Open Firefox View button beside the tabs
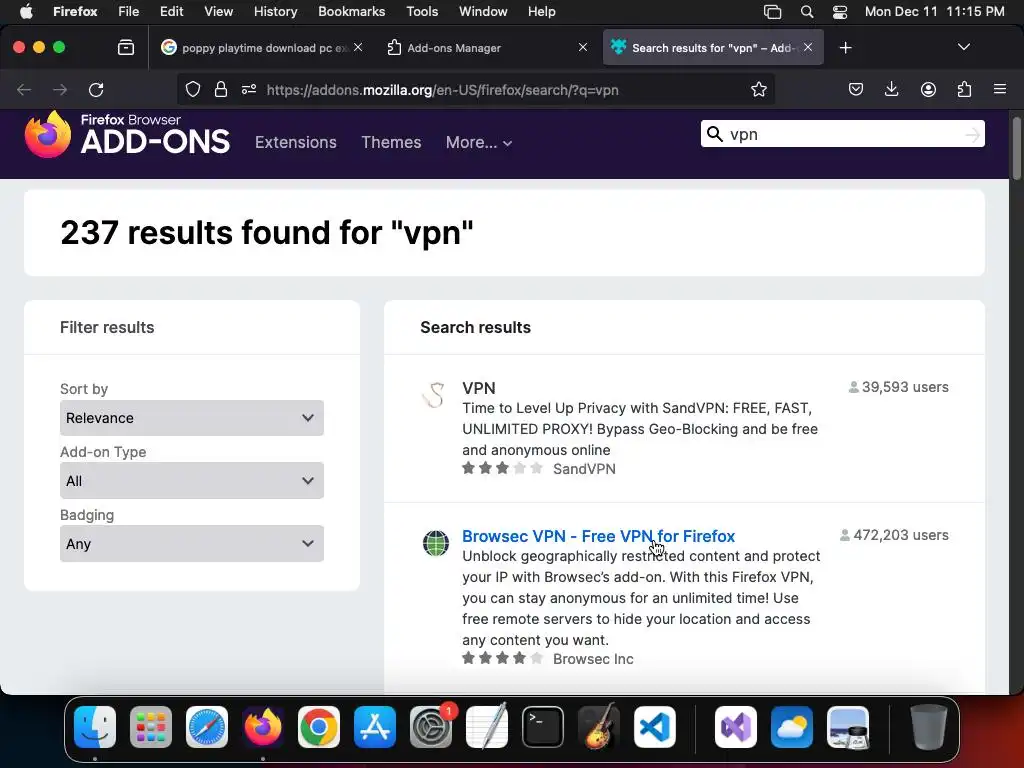1024x768 pixels. point(125,47)
